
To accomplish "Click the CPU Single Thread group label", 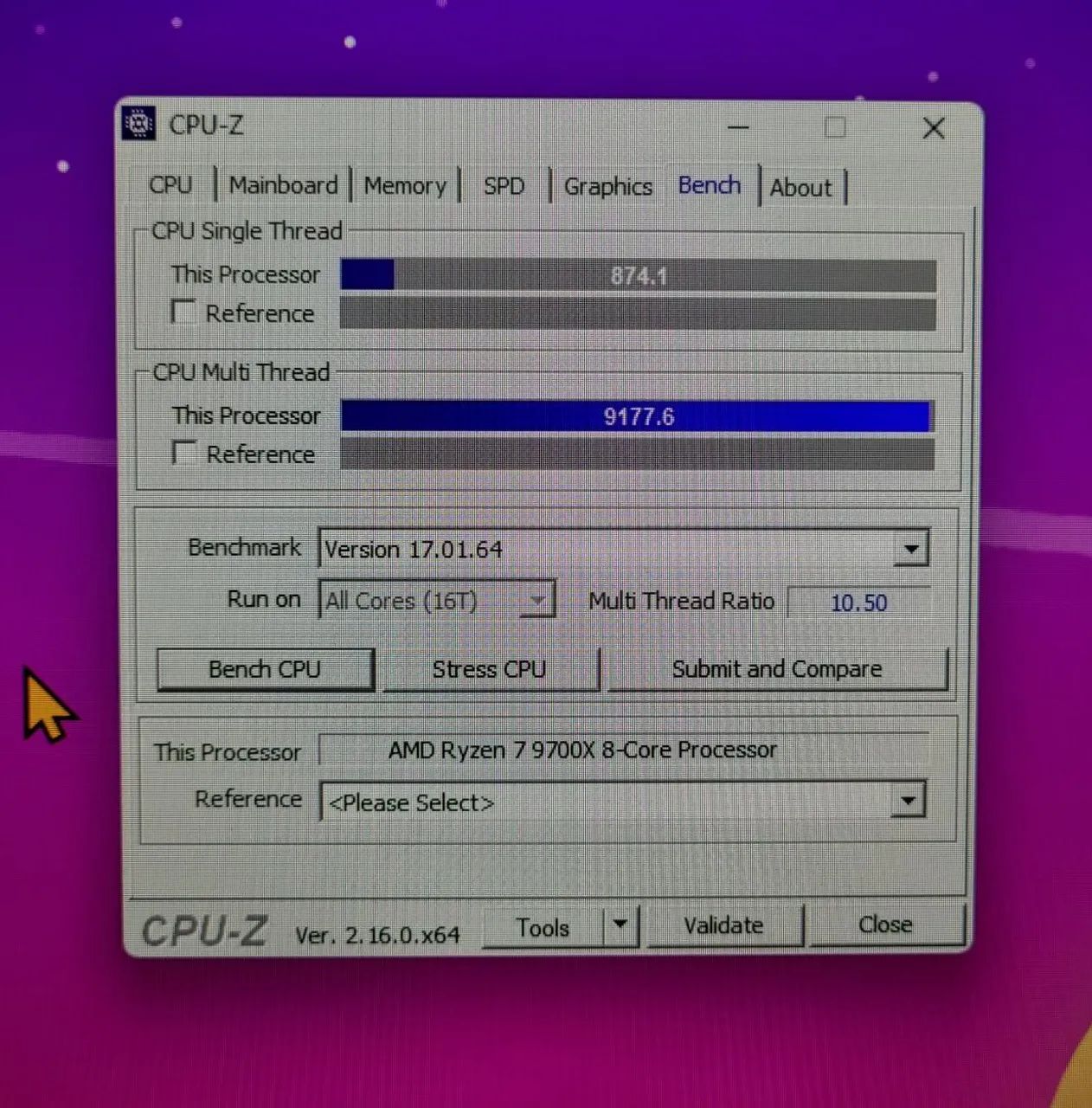I will pyautogui.click(x=247, y=231).
